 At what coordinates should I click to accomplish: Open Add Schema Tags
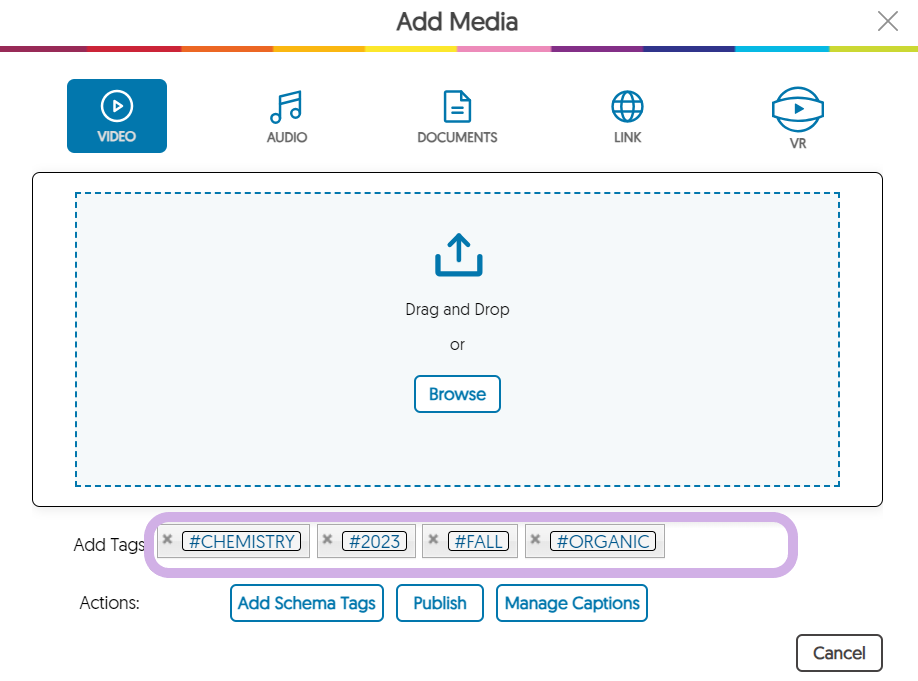tap(307, 603)
